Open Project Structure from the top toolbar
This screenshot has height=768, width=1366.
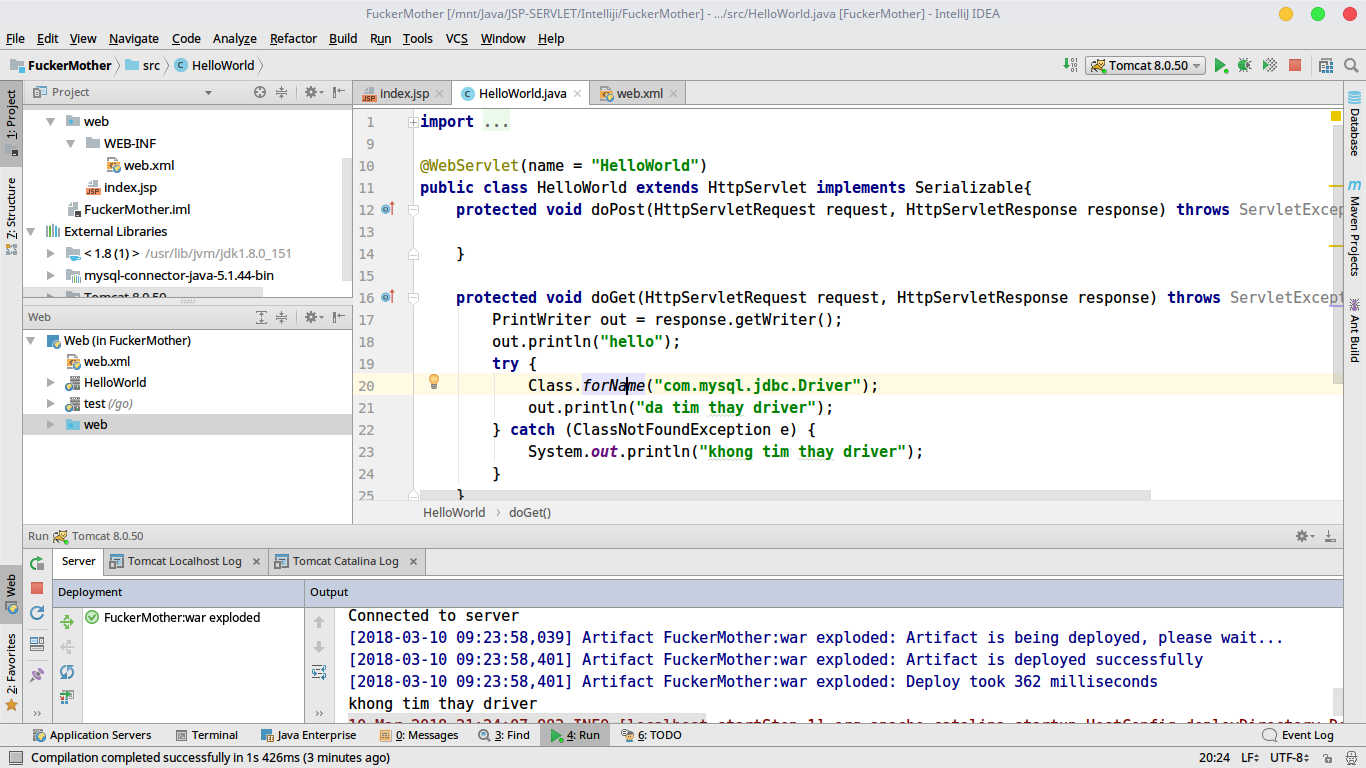click(x=1326, y=65)
